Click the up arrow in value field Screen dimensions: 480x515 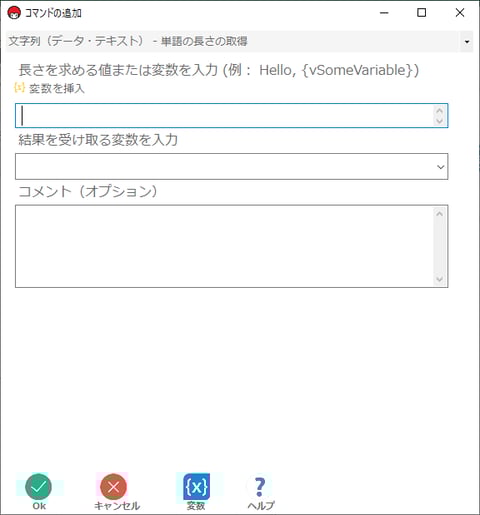coord(439,111)
